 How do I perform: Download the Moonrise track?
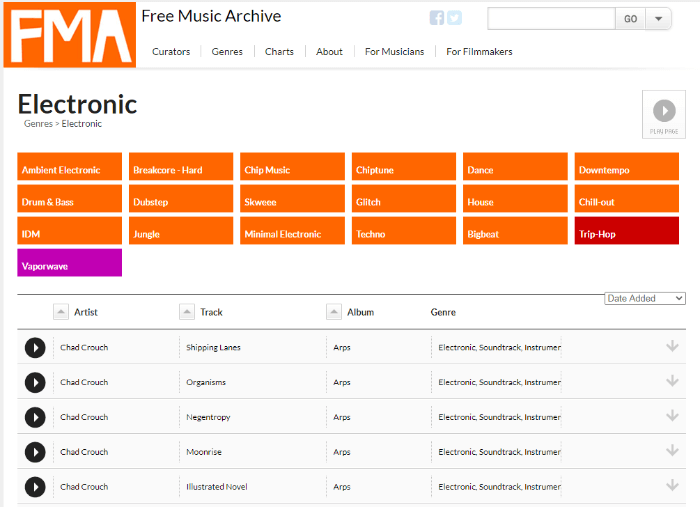coord(672,451)
